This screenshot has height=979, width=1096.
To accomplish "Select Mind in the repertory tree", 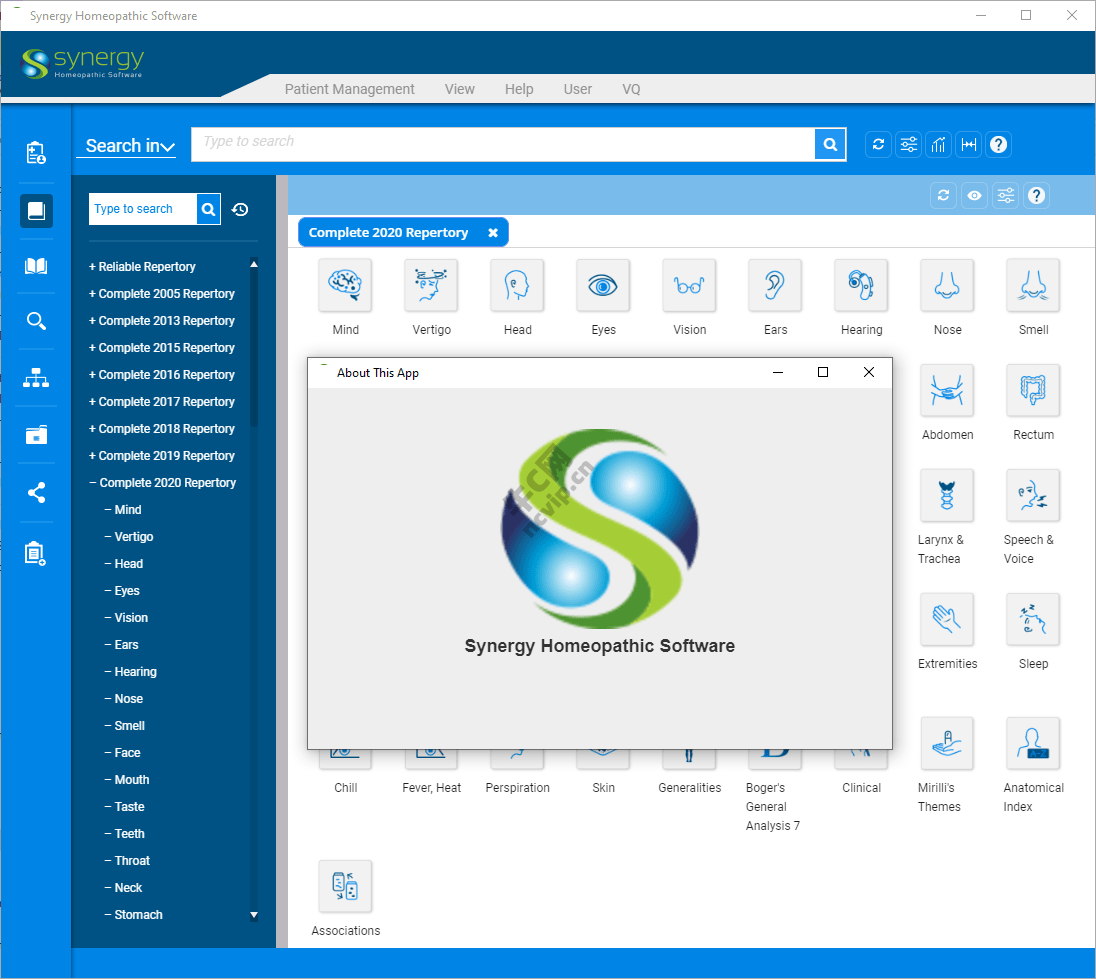I will tap(123, 510).
